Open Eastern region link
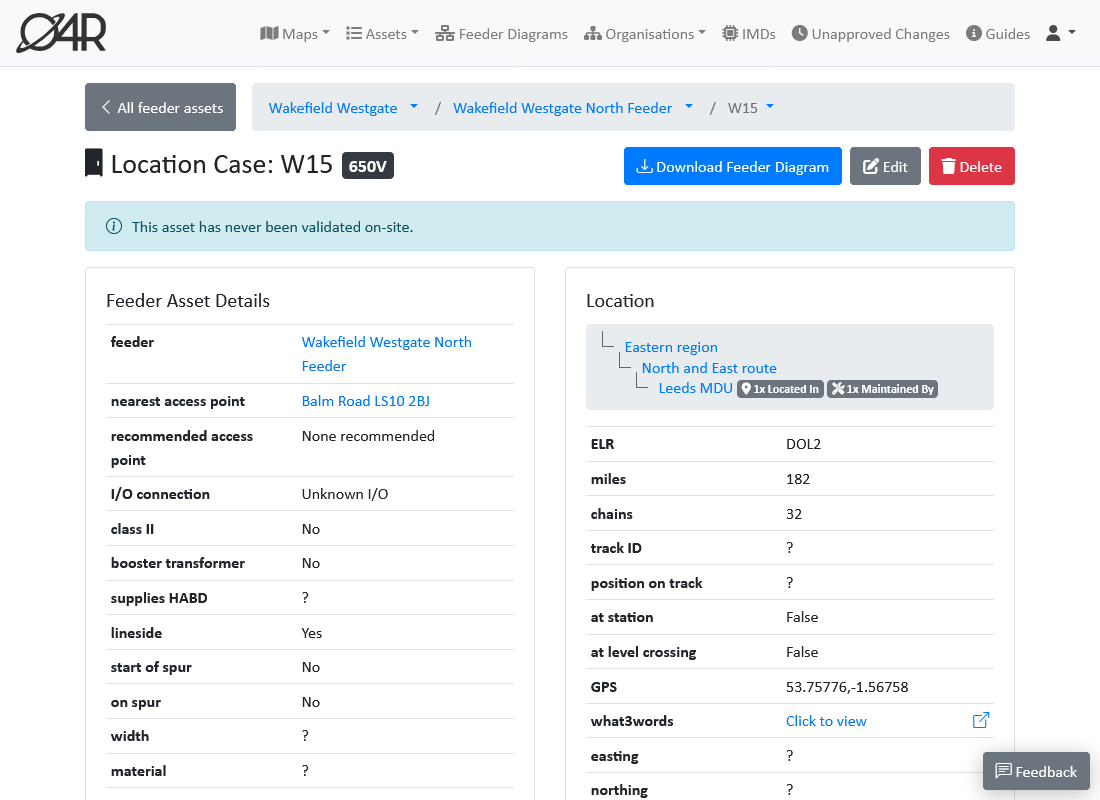Image resolution: width=1100 pixels, height=800 pixels. pos(671,347)
